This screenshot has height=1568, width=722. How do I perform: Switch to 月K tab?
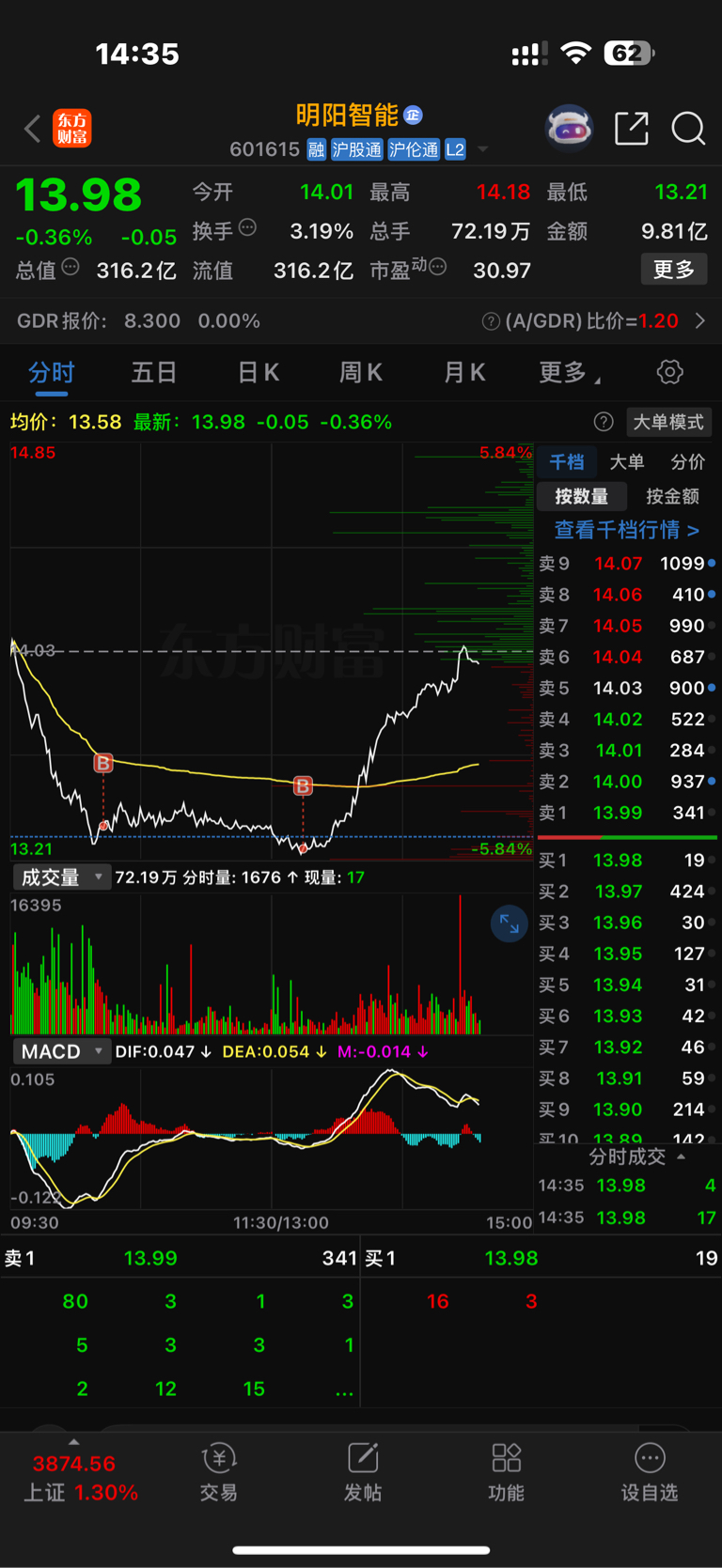[x=464, y=373]
